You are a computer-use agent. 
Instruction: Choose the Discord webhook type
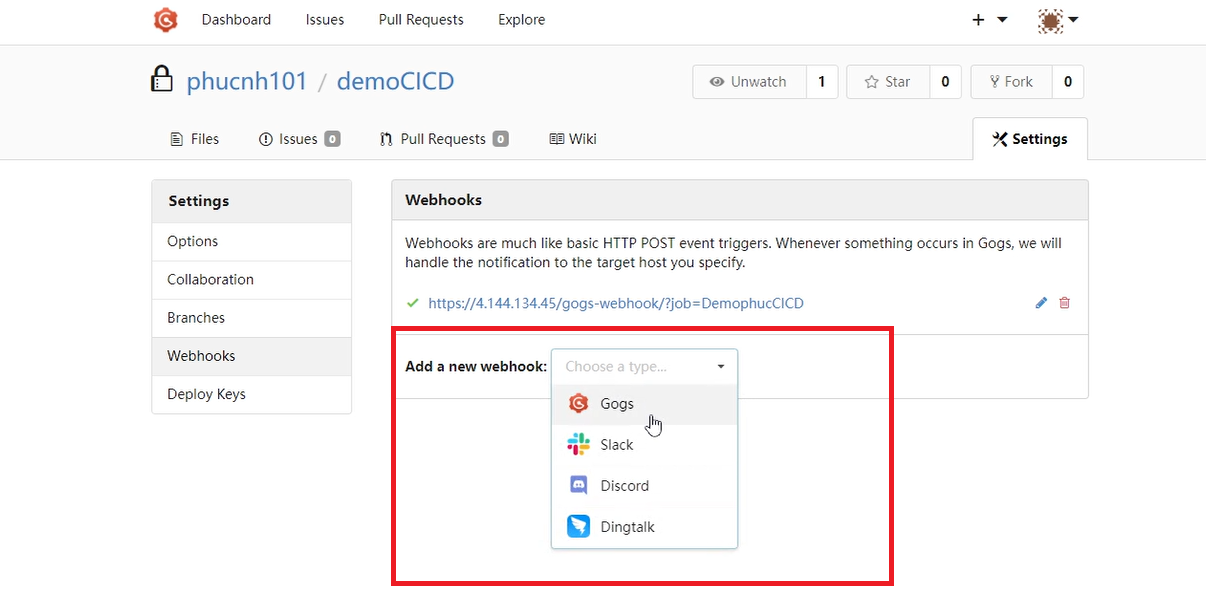pyautogui.click(x=644, y=486)
